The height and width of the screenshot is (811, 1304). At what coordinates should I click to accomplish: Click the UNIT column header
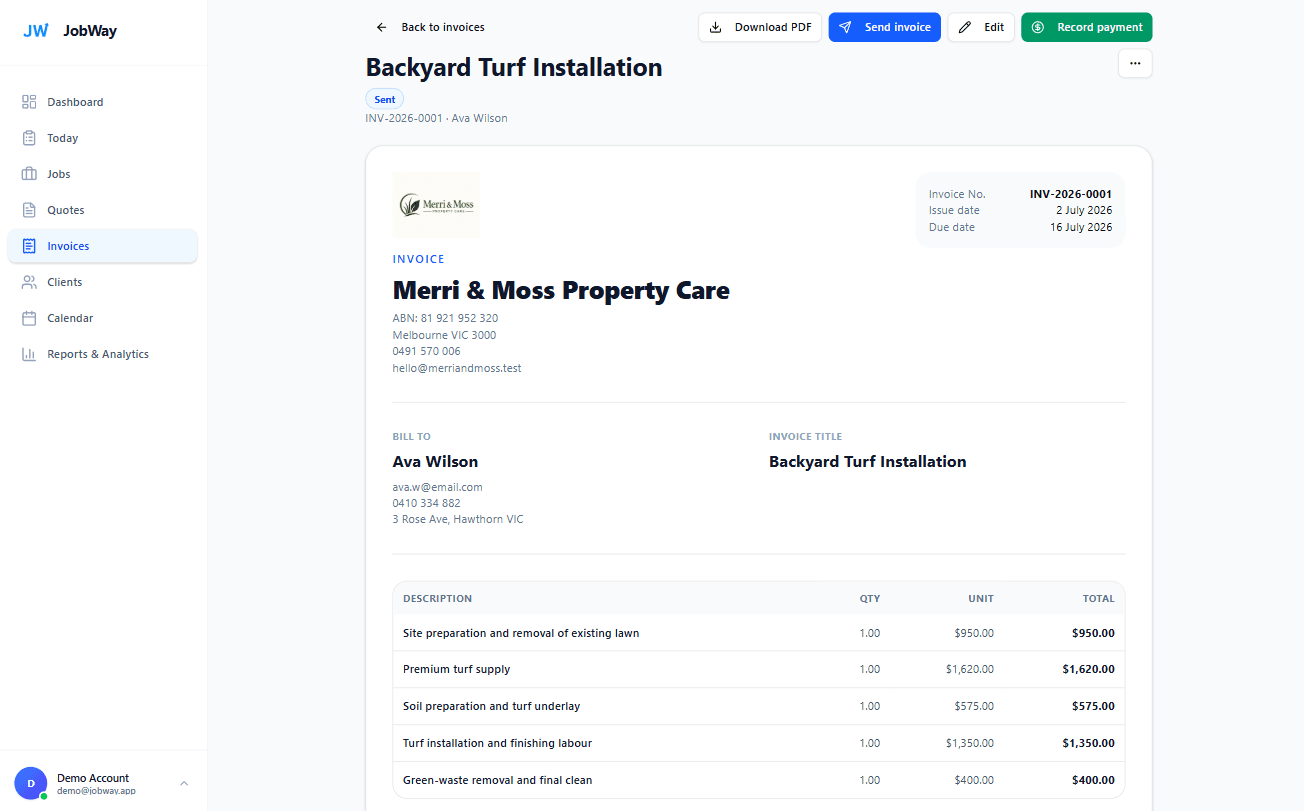981,599
